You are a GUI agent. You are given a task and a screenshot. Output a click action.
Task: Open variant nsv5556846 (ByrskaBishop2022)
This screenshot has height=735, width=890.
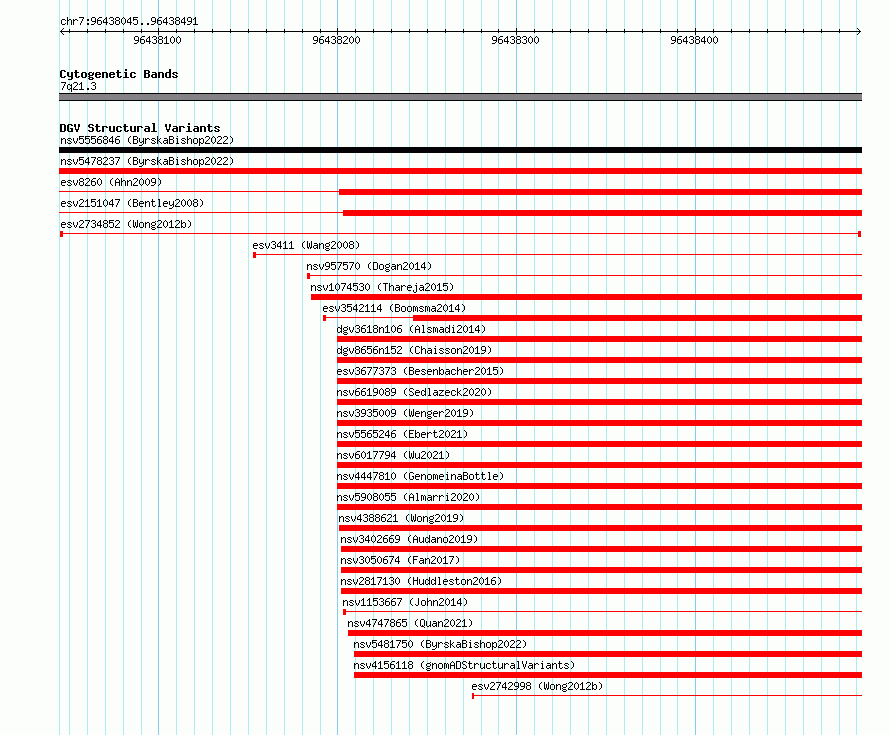(x=147, y=140)
